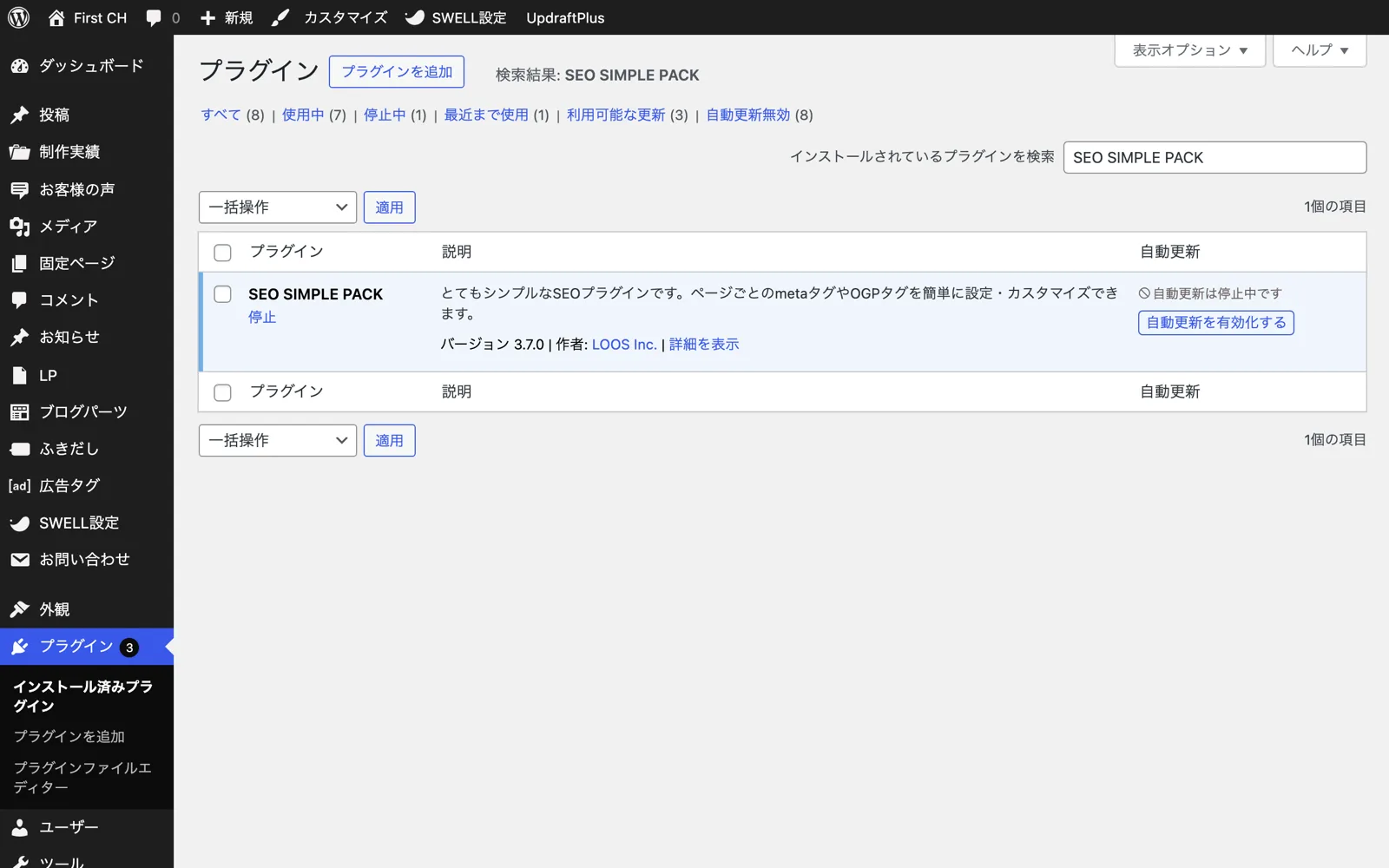The image size is (1389, 868).
Task: Filter plugins by 利用可能な更新
Action: click(x=616, y=115)
